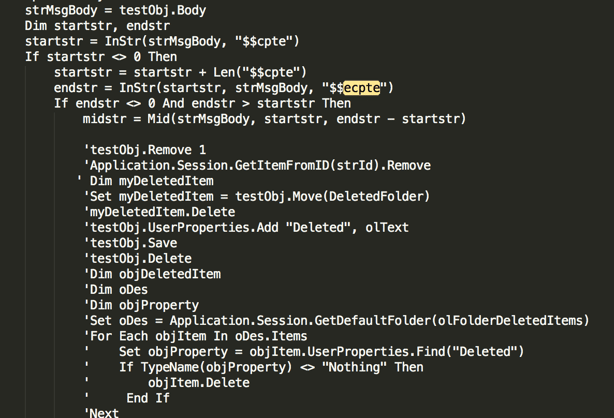The width and height of the screenshot is (614, 418).
Task: Click the "'Dim oDes" comment line
Action: click(116, 290)
